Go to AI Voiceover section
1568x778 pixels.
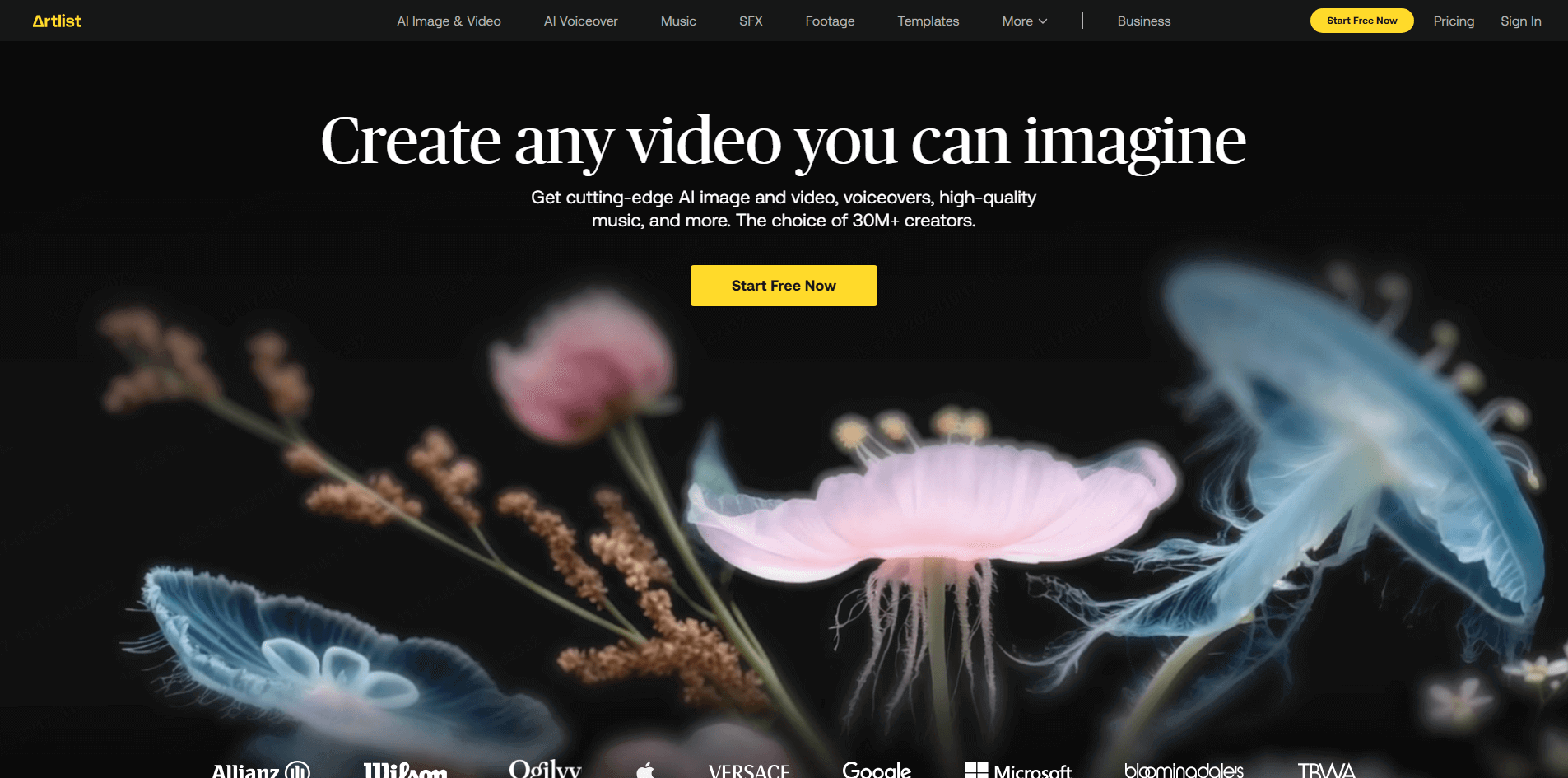click(580, 21)
